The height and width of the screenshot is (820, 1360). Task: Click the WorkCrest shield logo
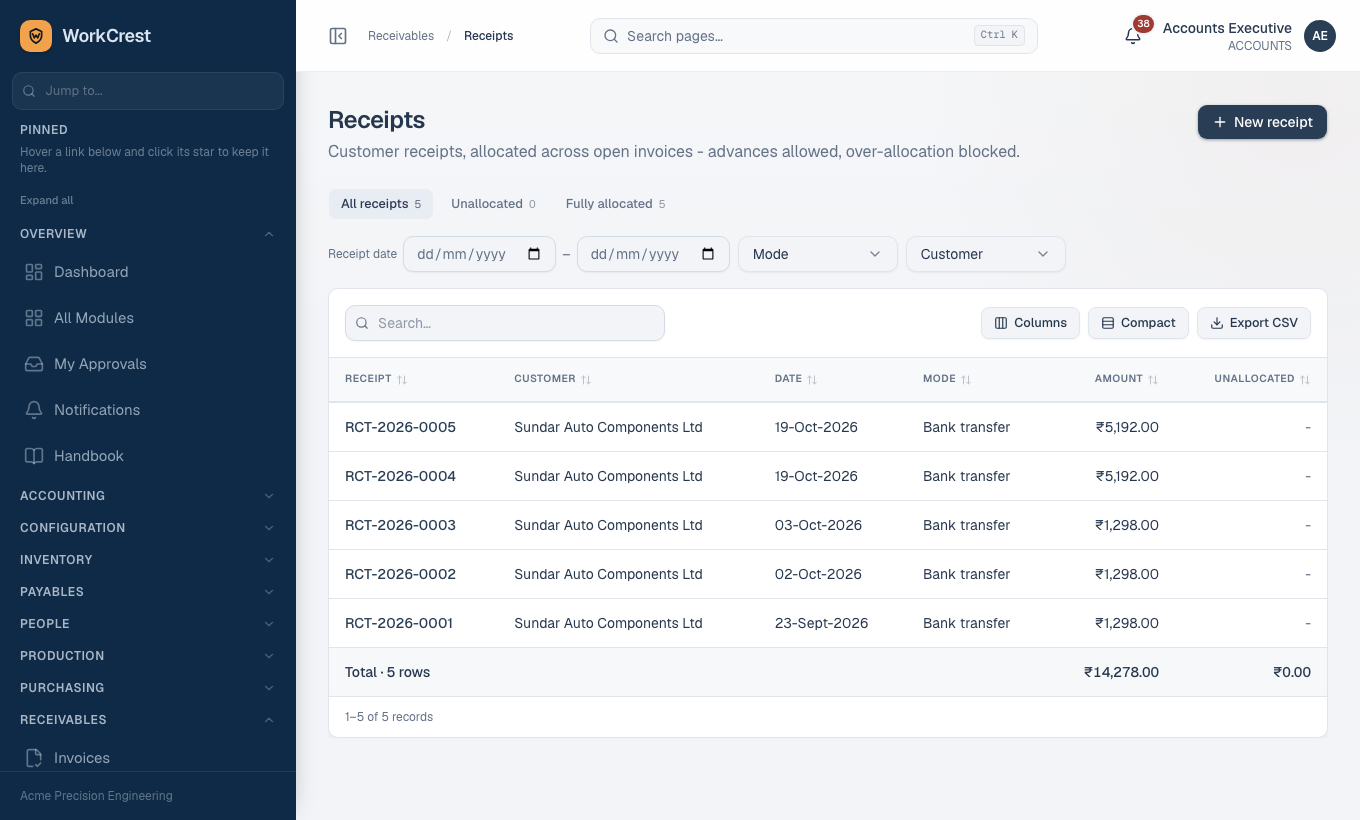tap(36, 36)
